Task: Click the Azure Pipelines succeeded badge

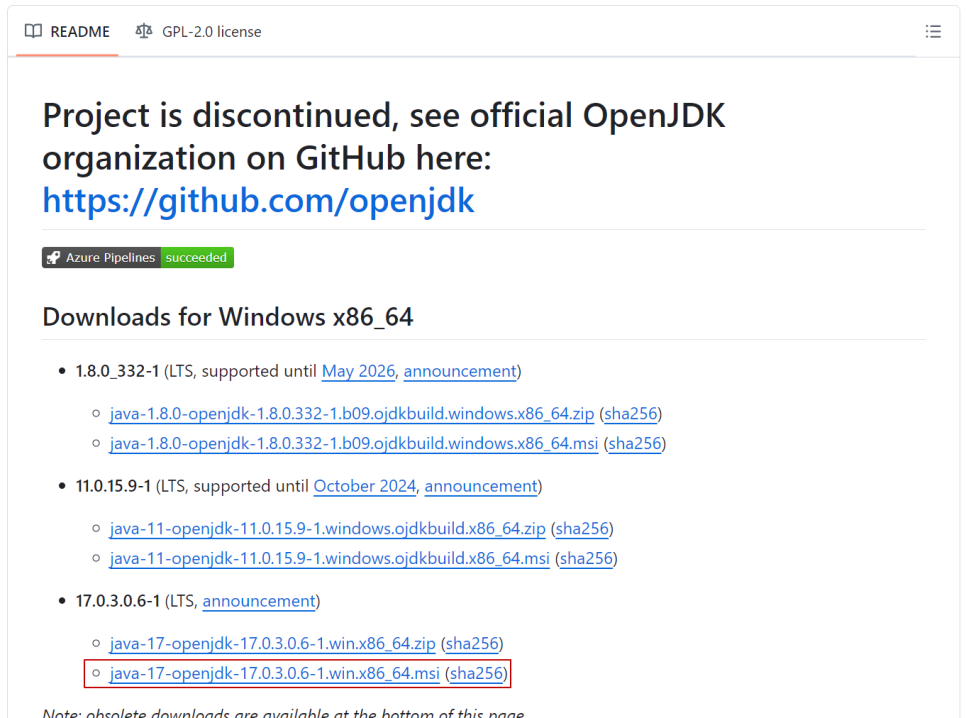Action: pyautogui.click(x=138, y=258)
